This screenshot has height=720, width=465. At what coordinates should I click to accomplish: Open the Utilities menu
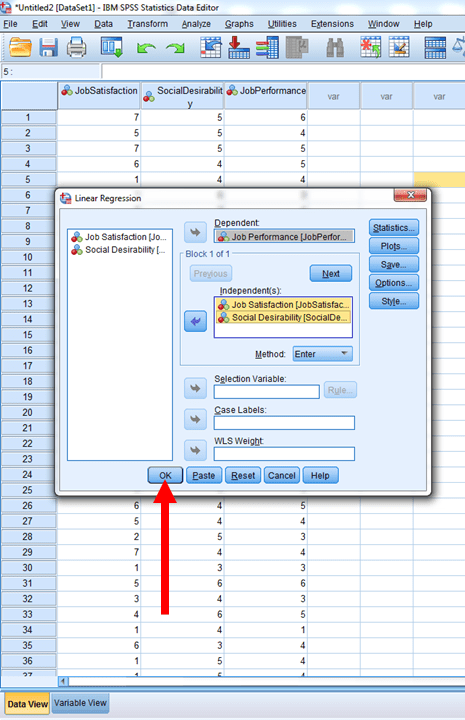coord(282,24)
